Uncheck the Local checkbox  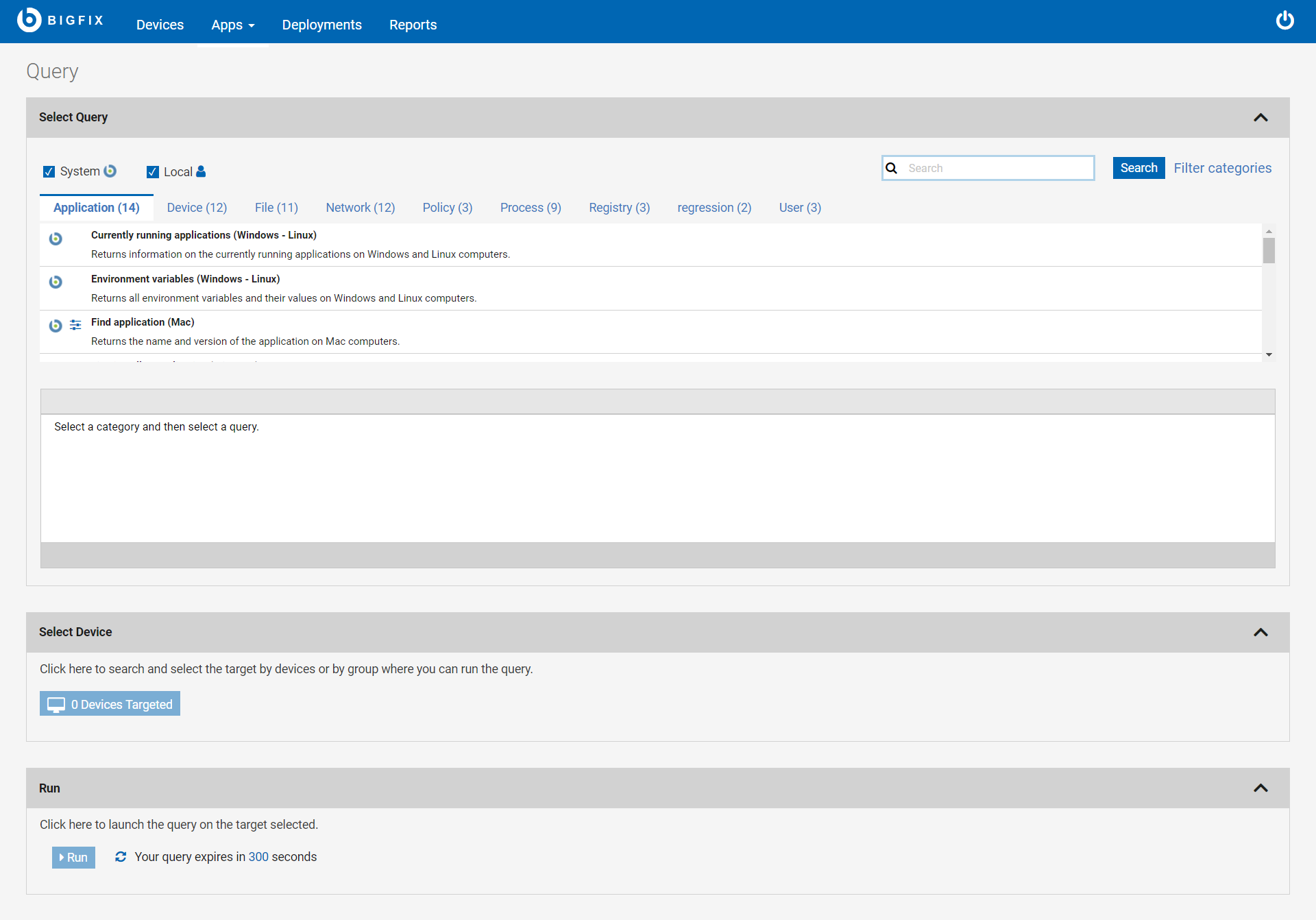pyautogui.click(x=153, y=171)
